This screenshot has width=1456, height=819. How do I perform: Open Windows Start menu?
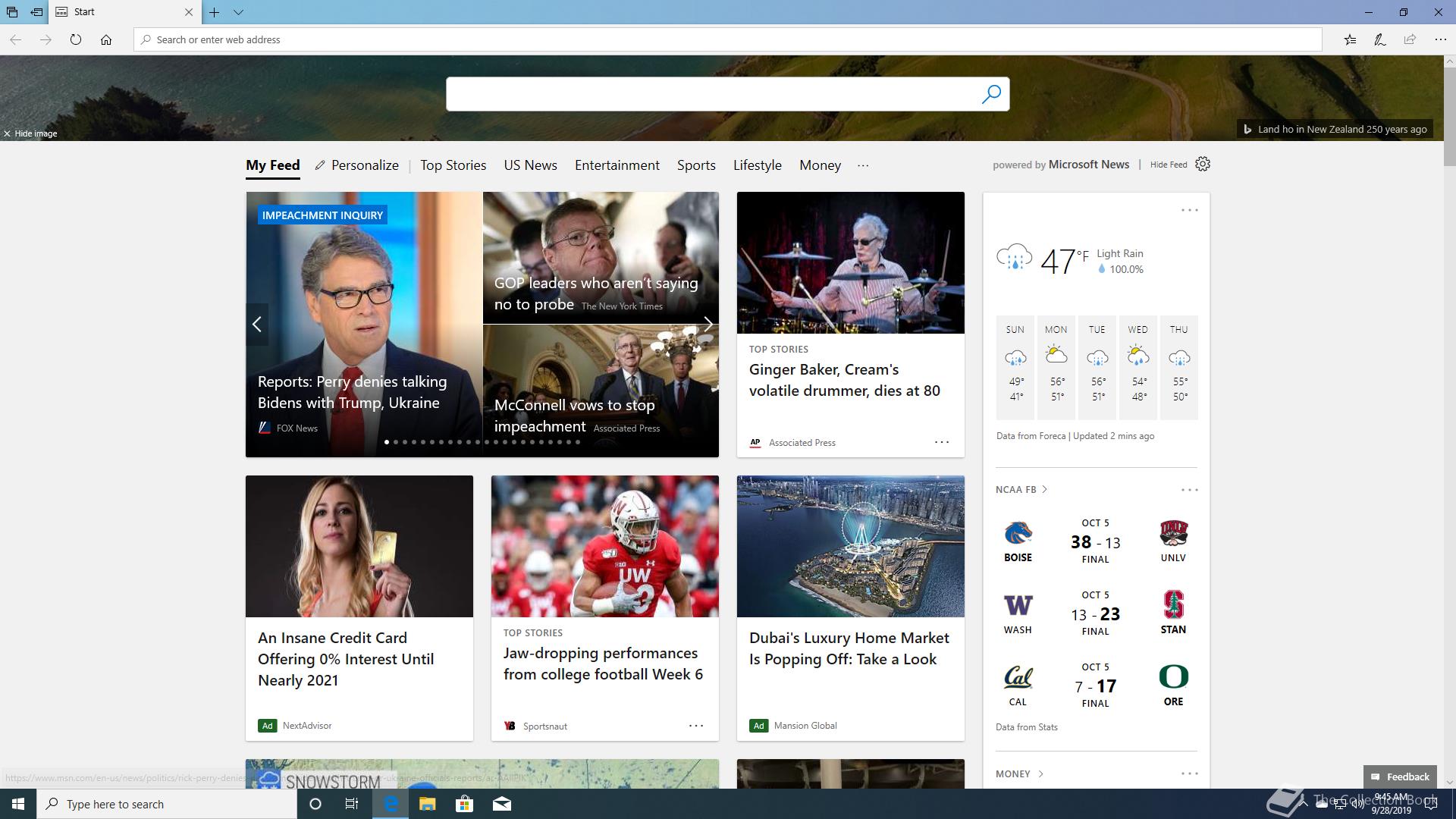pyautogui.click(x=18, y=804)
